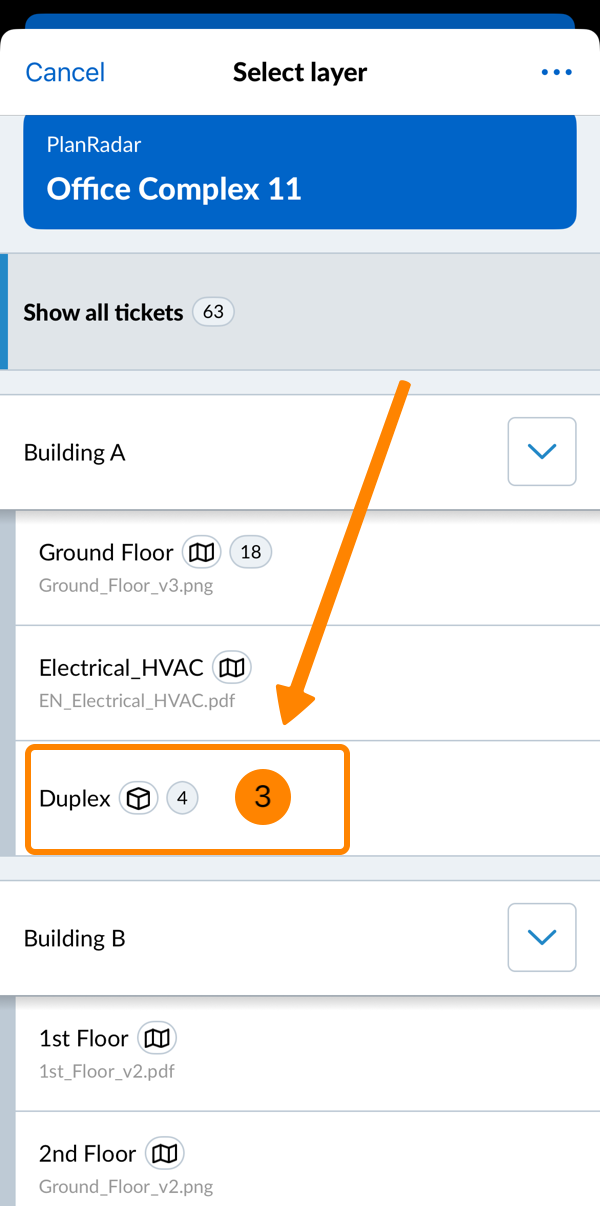Open the Office Complex 11 project card
The image size is (600, 1206).
(x=300, y=172)
